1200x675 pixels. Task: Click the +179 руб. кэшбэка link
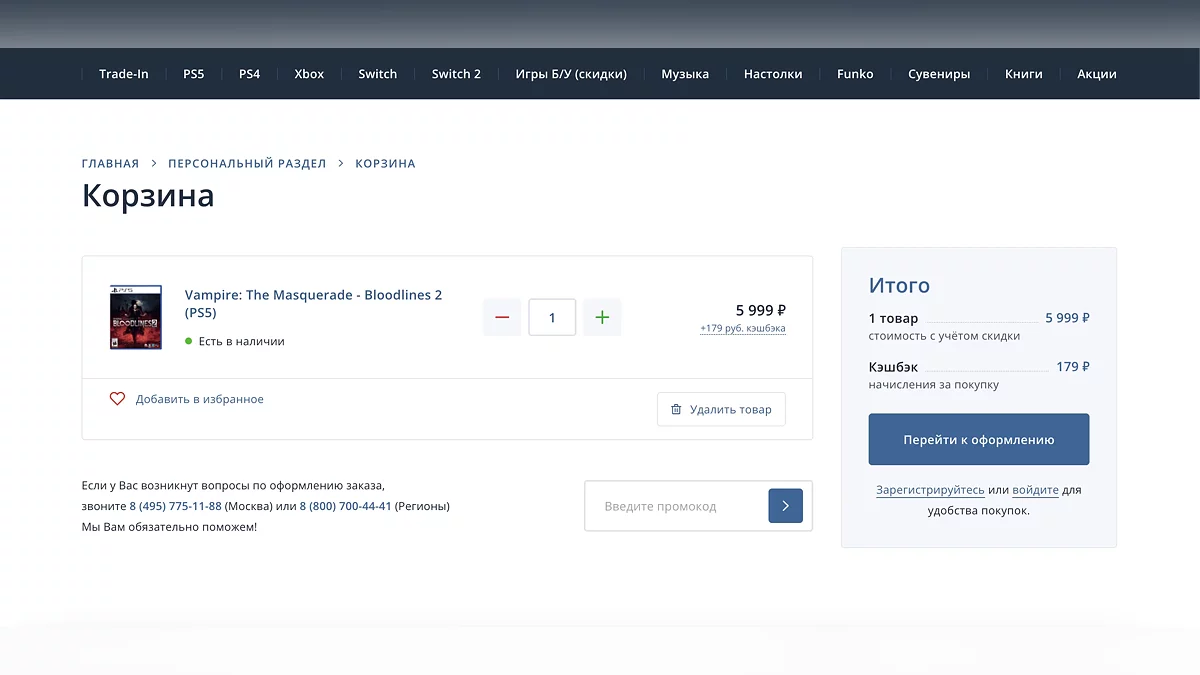click(x=743, y=328)
